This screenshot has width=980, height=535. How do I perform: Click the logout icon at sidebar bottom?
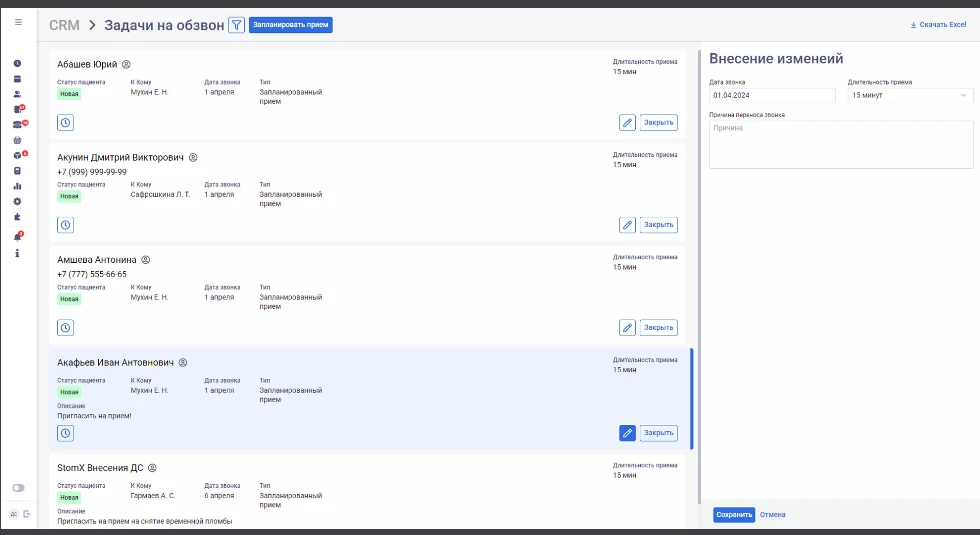(27, 514)
